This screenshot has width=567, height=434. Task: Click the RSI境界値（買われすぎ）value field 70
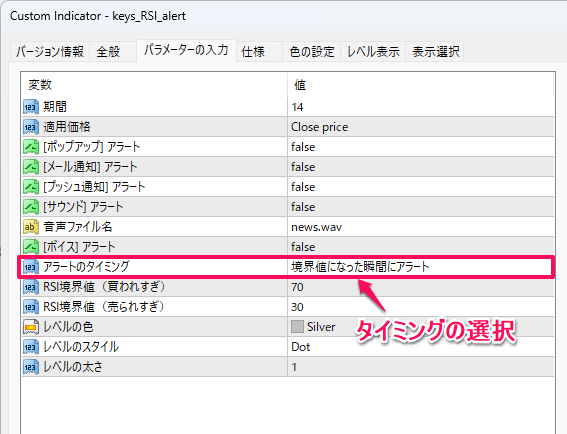point(421,287)
